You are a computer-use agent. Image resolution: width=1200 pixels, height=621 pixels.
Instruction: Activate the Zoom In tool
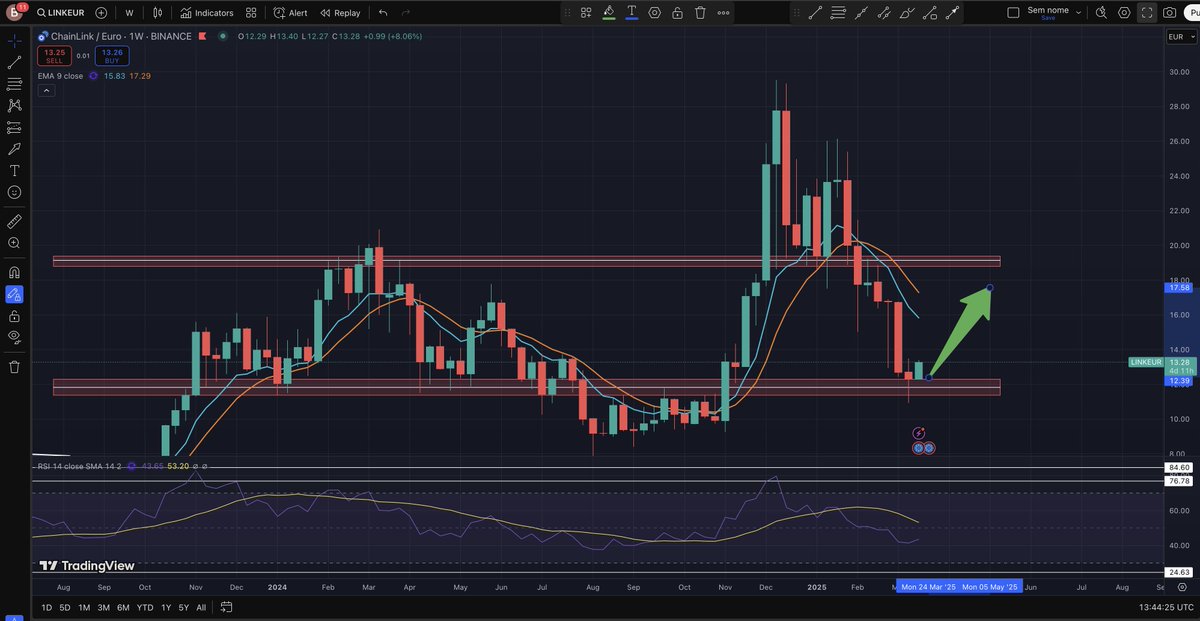14,243
